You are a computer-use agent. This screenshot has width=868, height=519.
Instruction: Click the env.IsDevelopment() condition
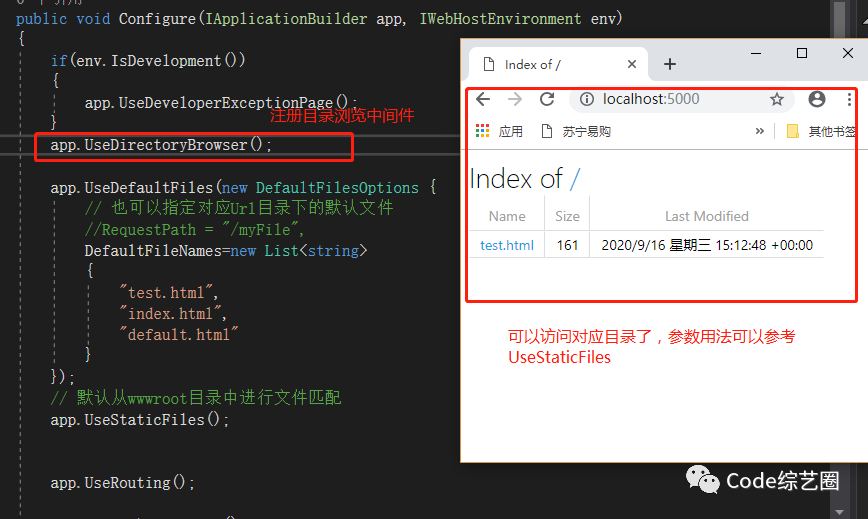click(157, 61)
